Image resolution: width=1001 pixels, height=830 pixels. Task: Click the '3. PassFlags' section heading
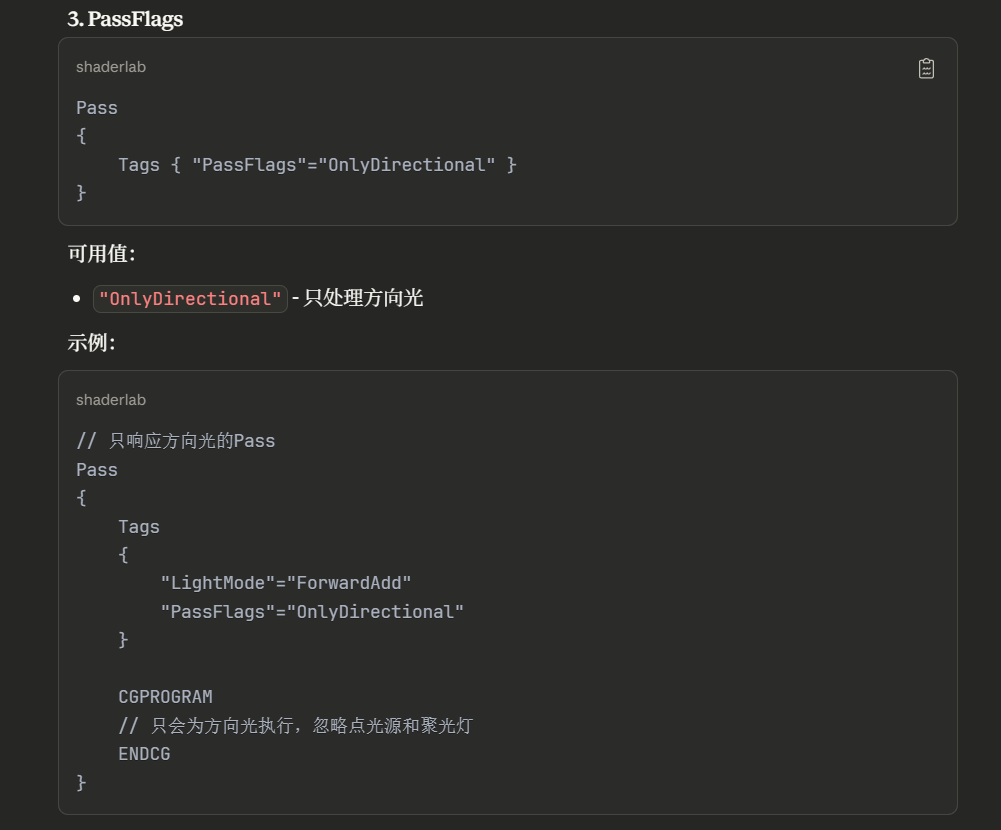coord(125,19)
